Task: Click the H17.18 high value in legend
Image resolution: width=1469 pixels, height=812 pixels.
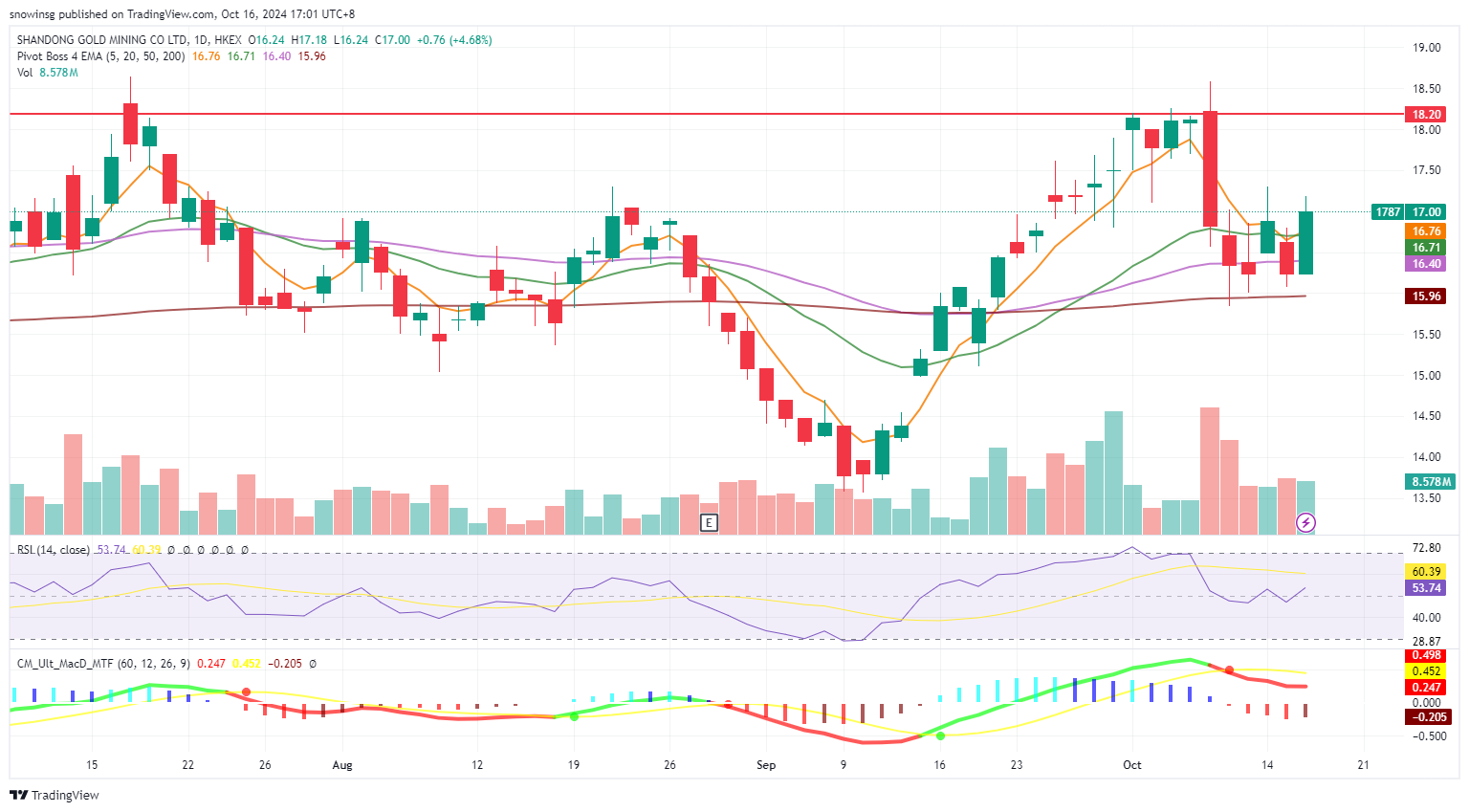Action: click(309, 40)
